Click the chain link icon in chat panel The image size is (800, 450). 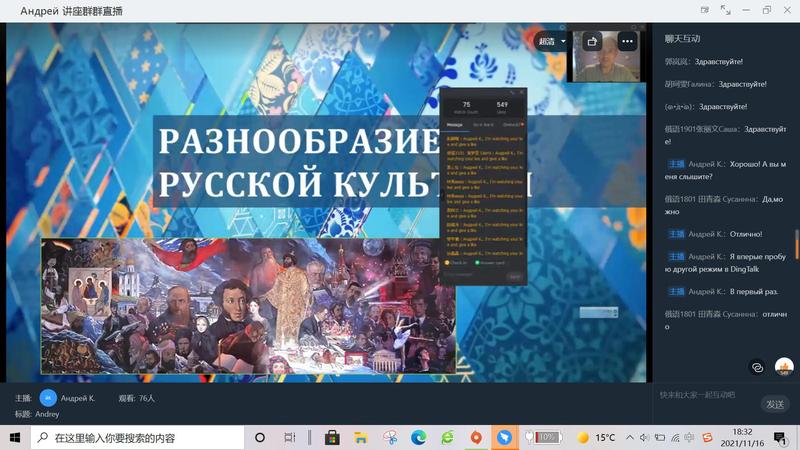click(757, 367)
